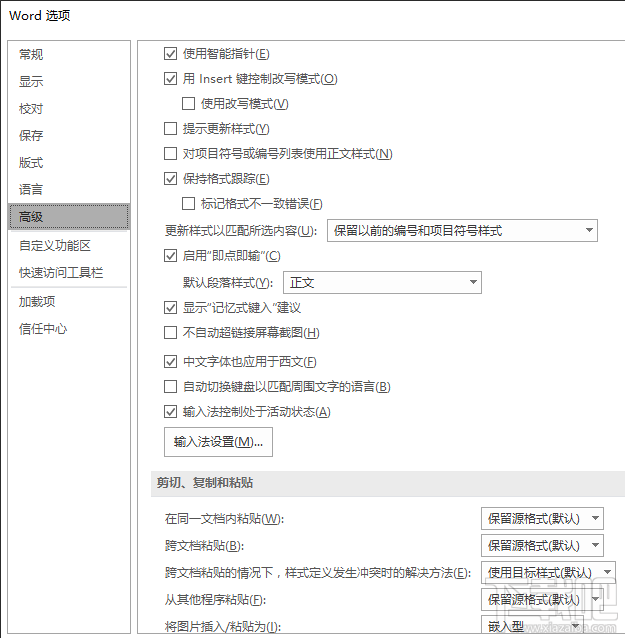The height and width of the screenshot is (638, 625).
Task: Expand the 默认段落样式 dropdown
Action: 382,283
